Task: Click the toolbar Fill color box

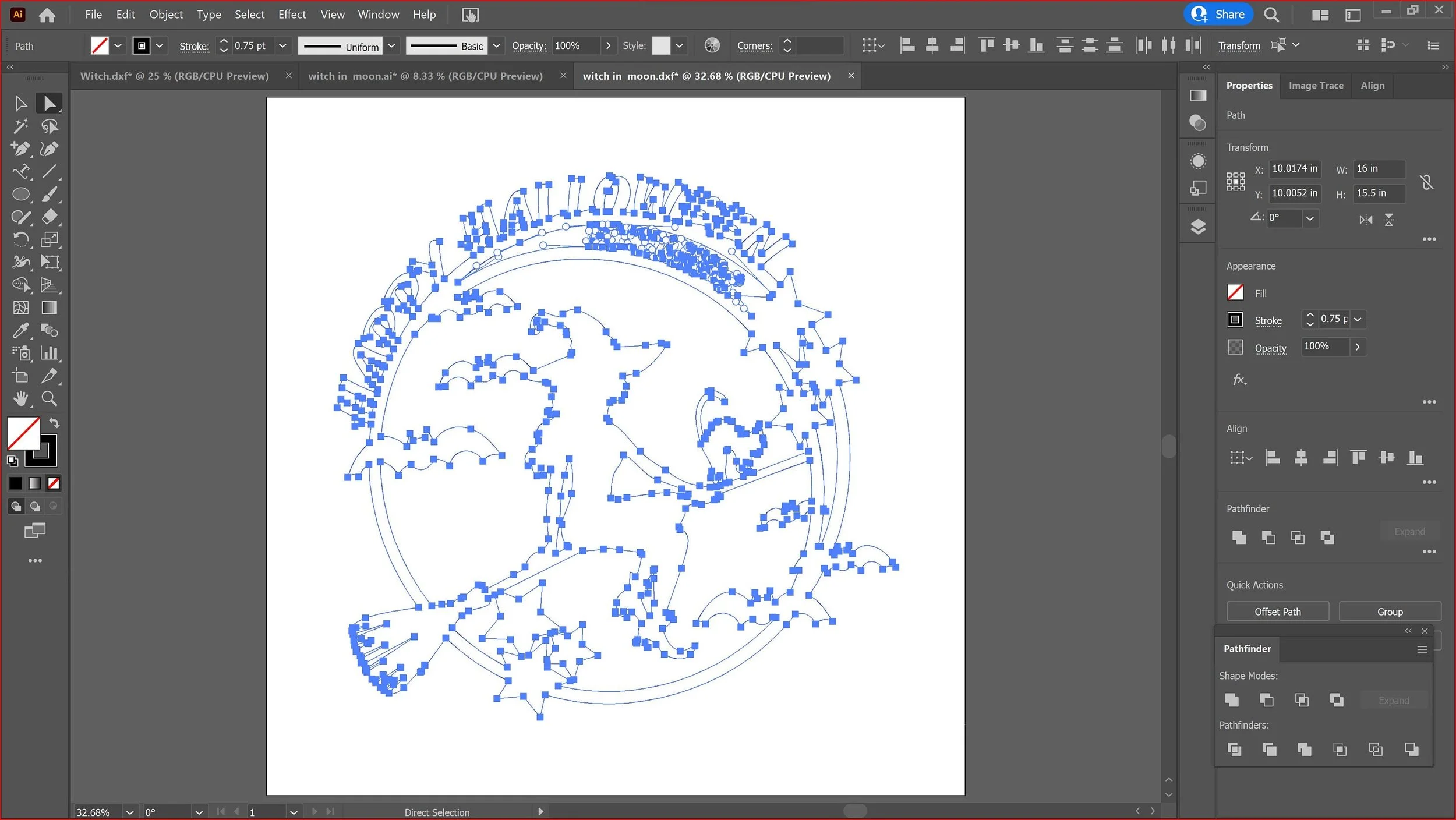Action: pyautogui.click(x=23, y=433)
